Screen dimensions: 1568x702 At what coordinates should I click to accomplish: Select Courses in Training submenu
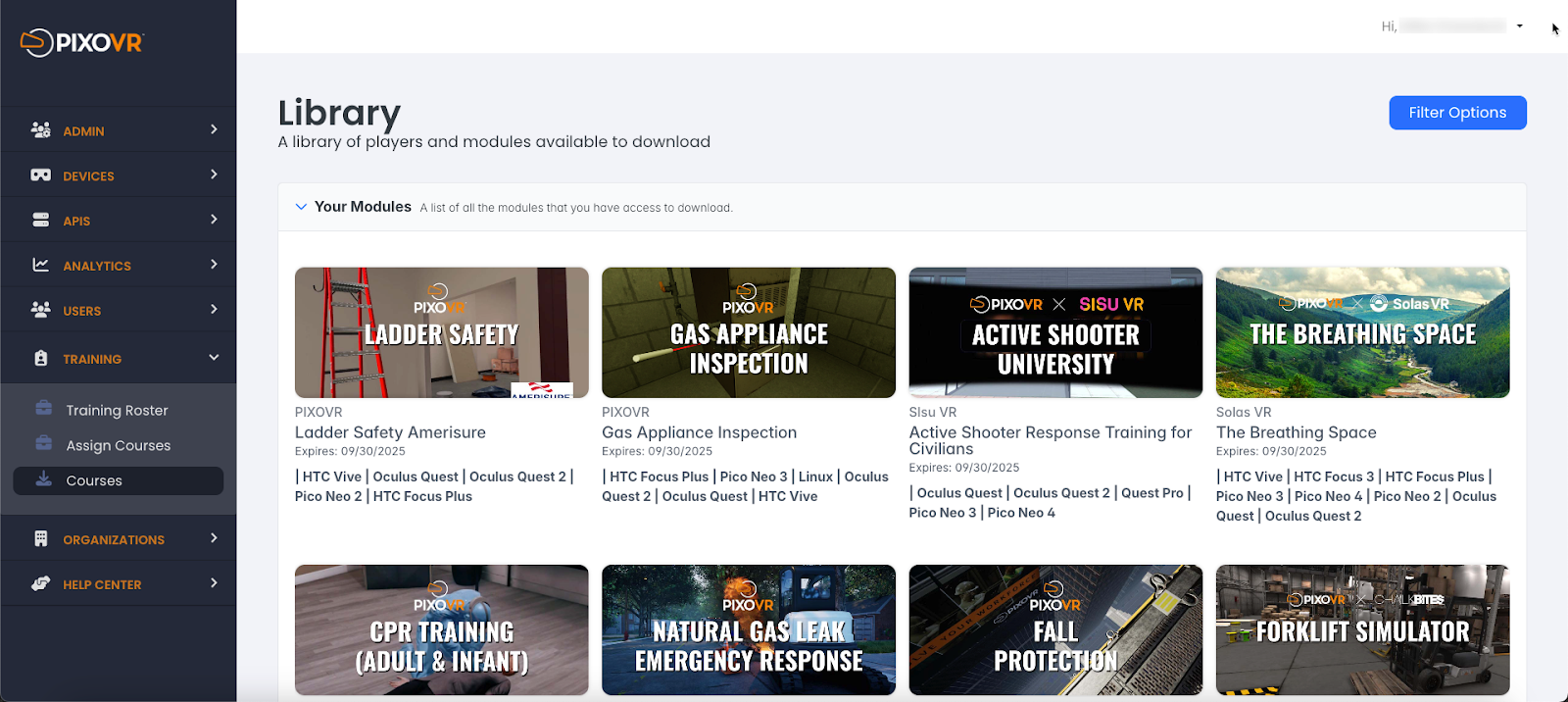pyautogui.click(x=94, y=481)
